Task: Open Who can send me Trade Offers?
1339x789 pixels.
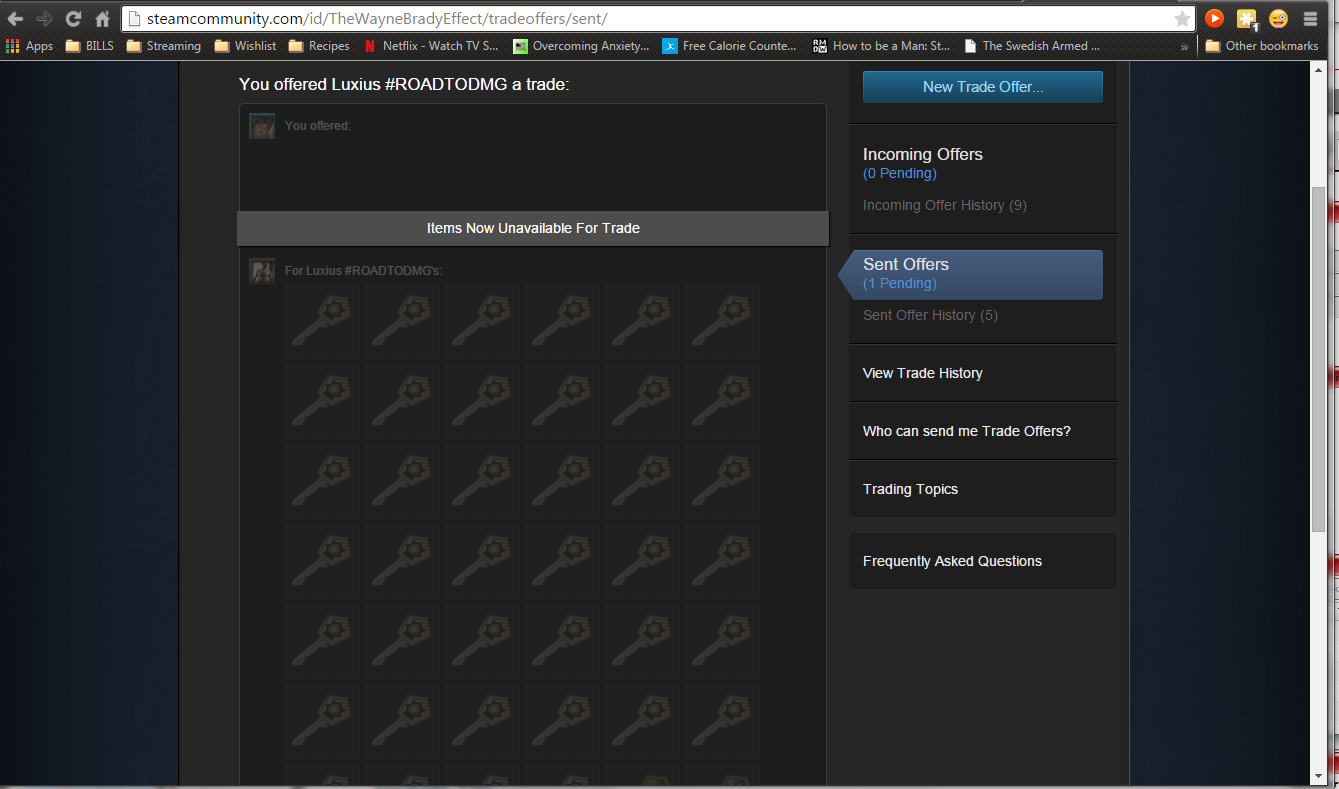Action: click(x=967, y=431)
